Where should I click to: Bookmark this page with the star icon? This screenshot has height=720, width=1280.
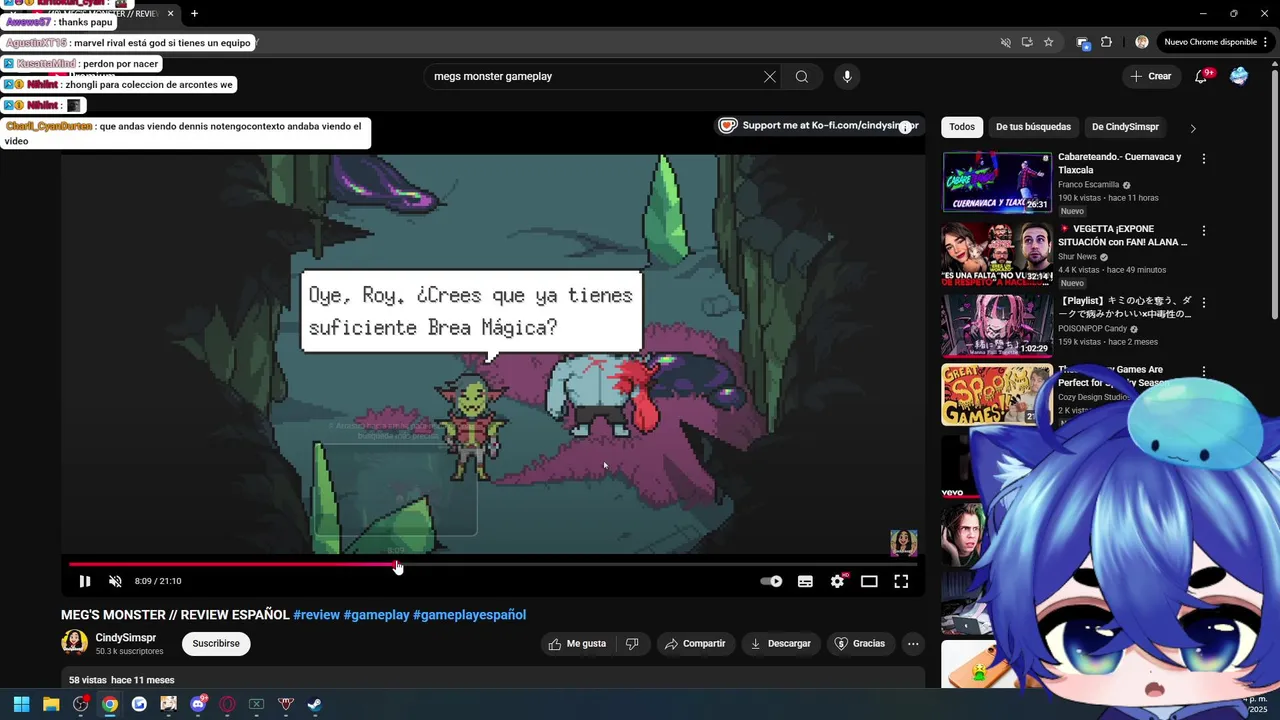[1048, 42]
